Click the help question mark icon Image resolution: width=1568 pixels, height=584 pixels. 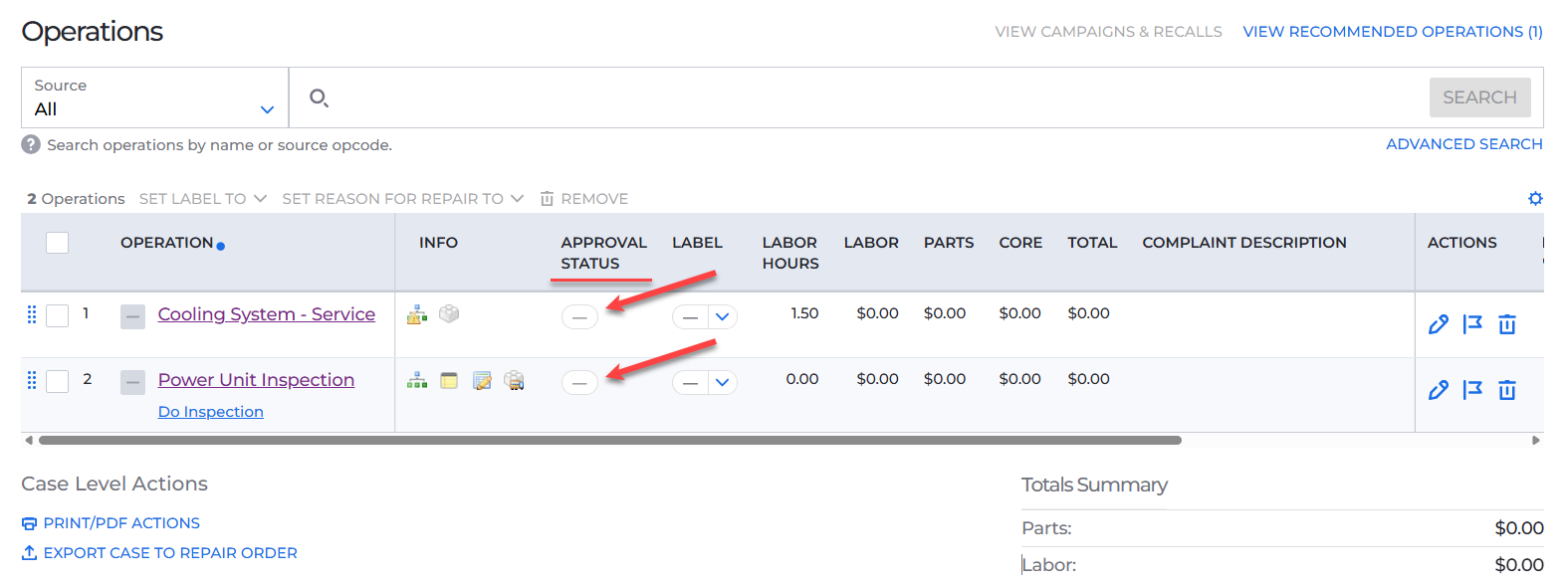tap(31, 145)
